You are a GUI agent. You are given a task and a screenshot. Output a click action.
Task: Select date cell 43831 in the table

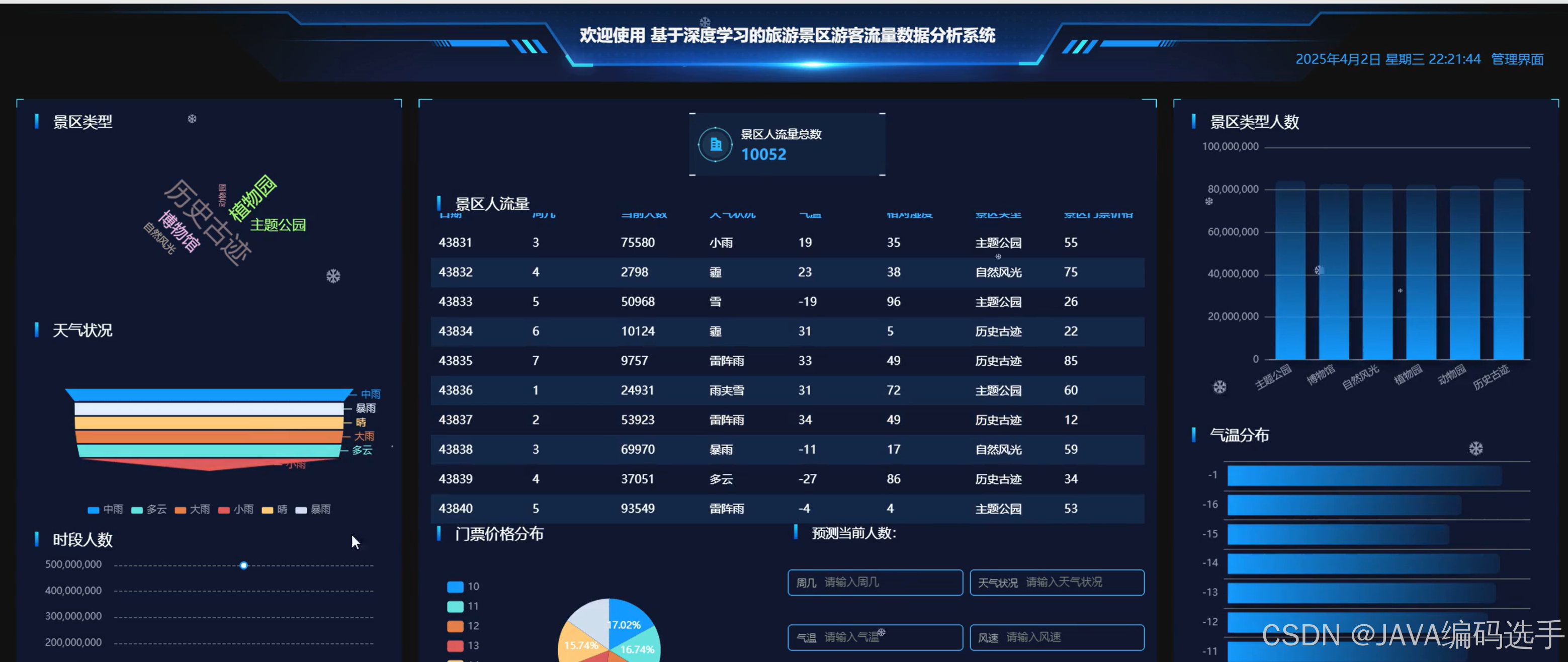(455, 242)
